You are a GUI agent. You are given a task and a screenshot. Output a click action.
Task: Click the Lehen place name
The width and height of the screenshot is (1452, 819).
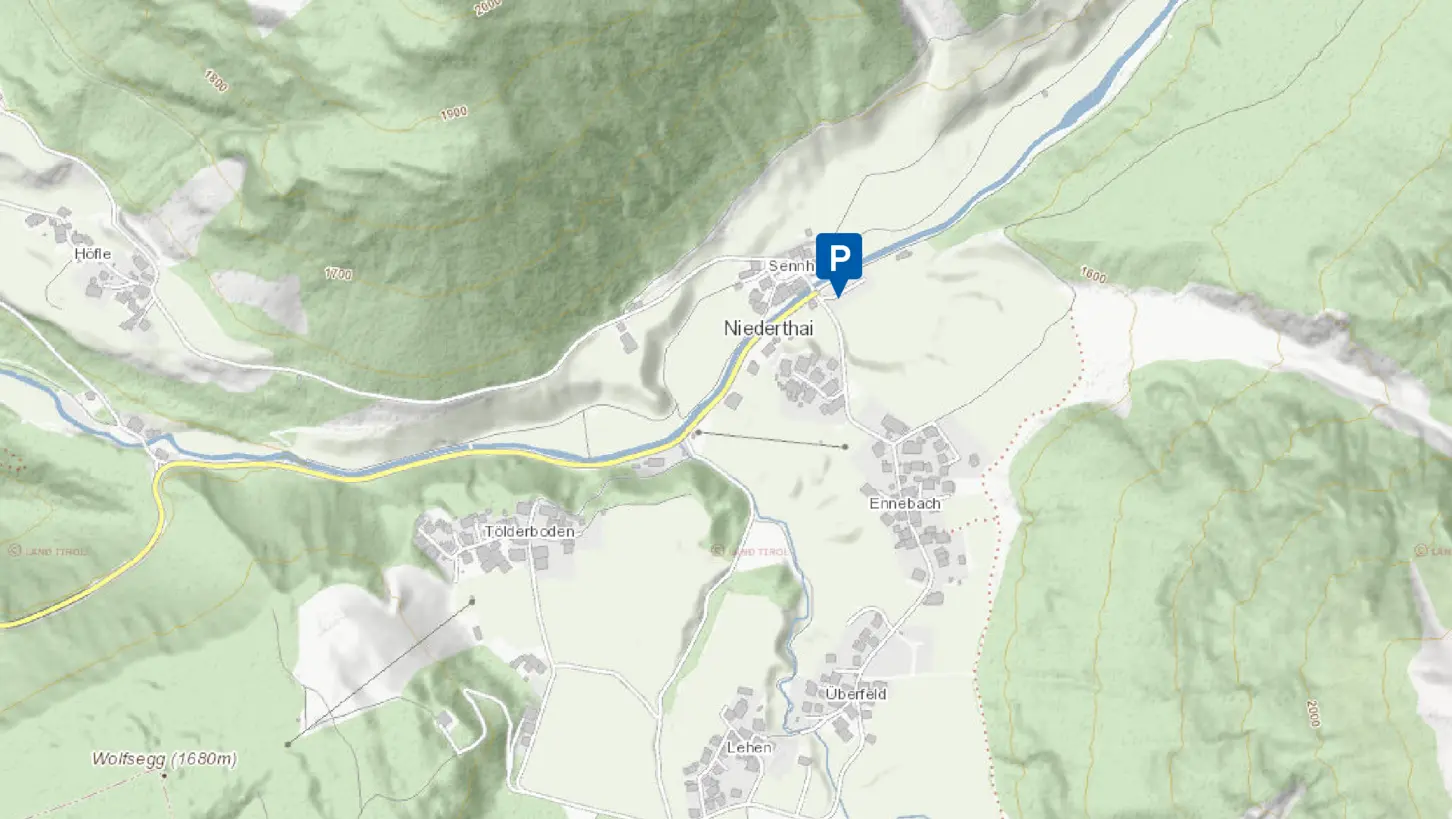point(750,747)
